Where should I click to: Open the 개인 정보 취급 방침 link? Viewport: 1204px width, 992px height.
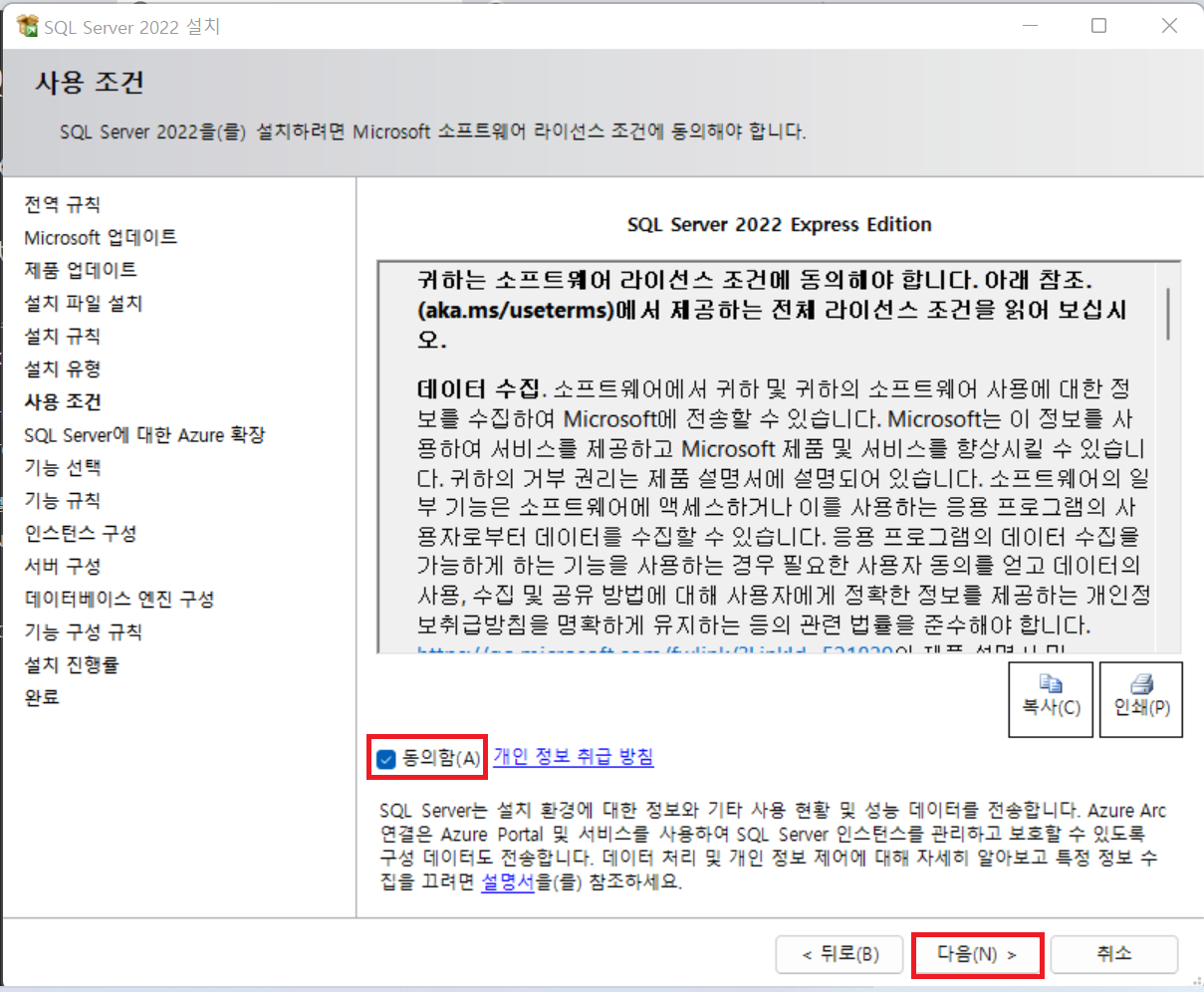pos(574,757)
